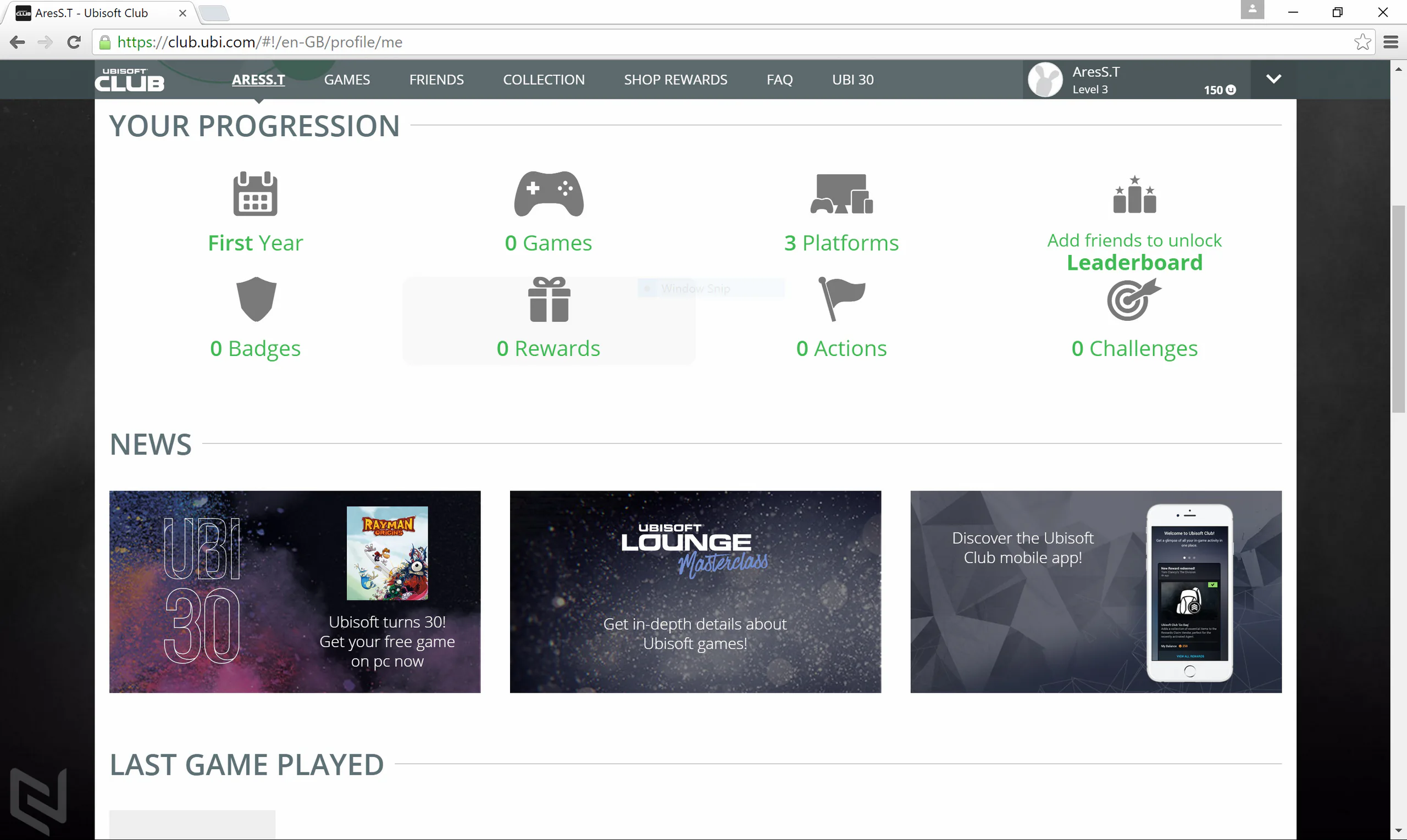1407x840 pixels.
Task: Expand the account dropdown chevron
Action: 1273,79
